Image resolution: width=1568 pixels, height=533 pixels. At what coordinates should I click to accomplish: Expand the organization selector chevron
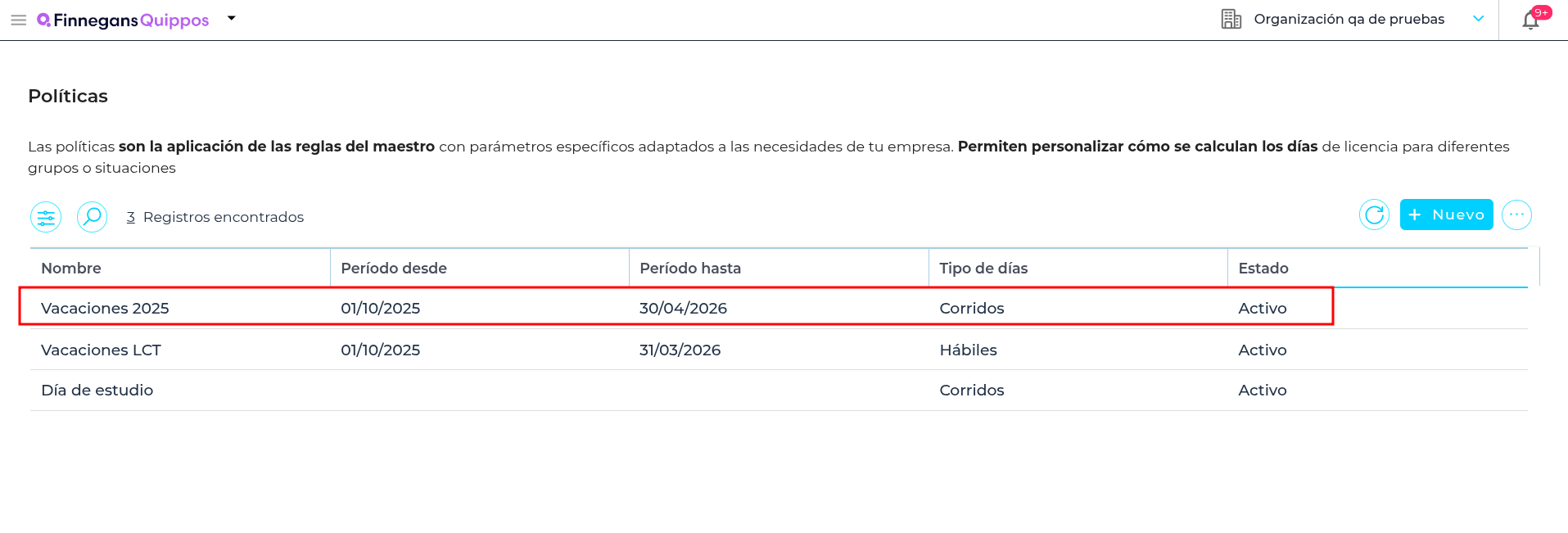click(1478, 19)
